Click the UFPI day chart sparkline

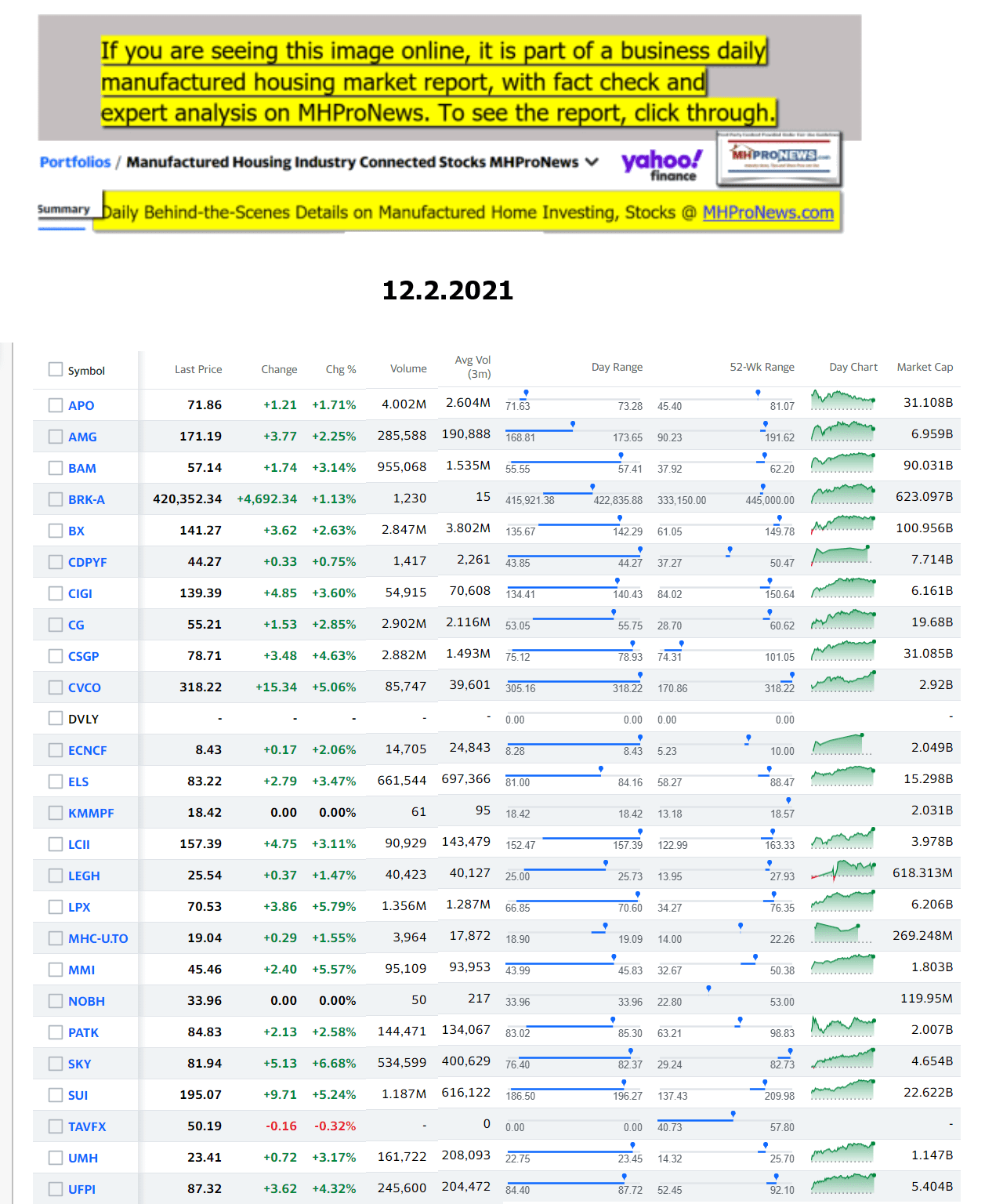[843, 1184]
